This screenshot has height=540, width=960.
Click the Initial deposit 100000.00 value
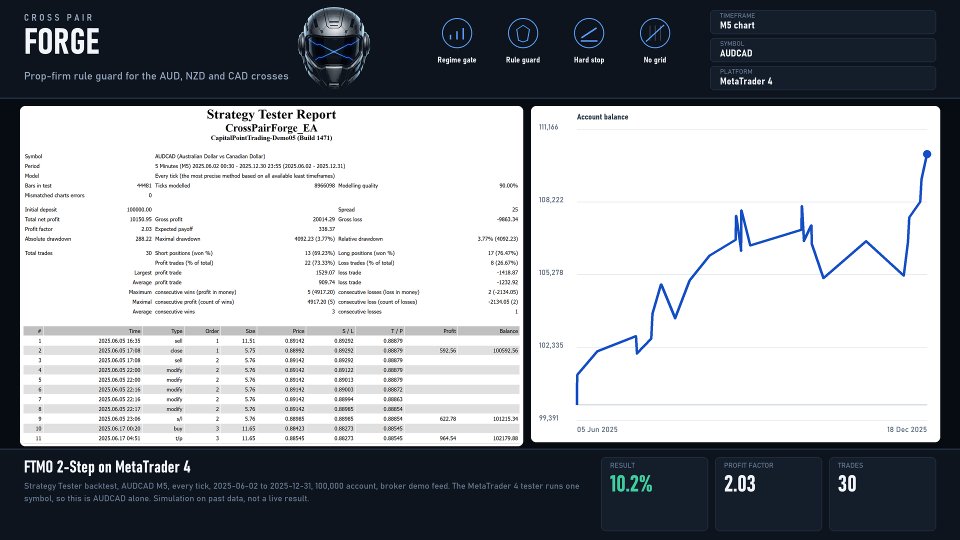140,209
